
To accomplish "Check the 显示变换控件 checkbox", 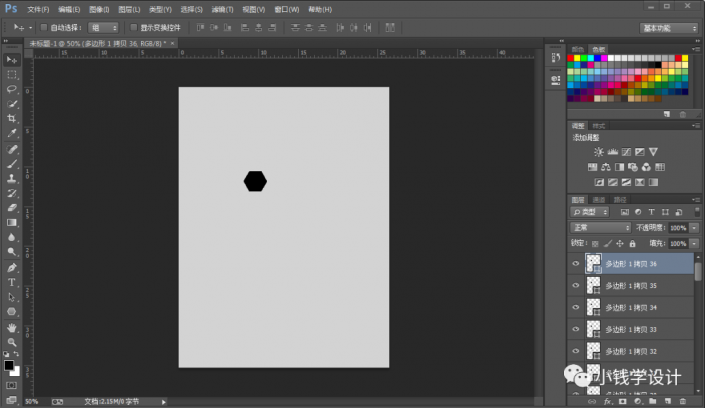I will 133,27.
